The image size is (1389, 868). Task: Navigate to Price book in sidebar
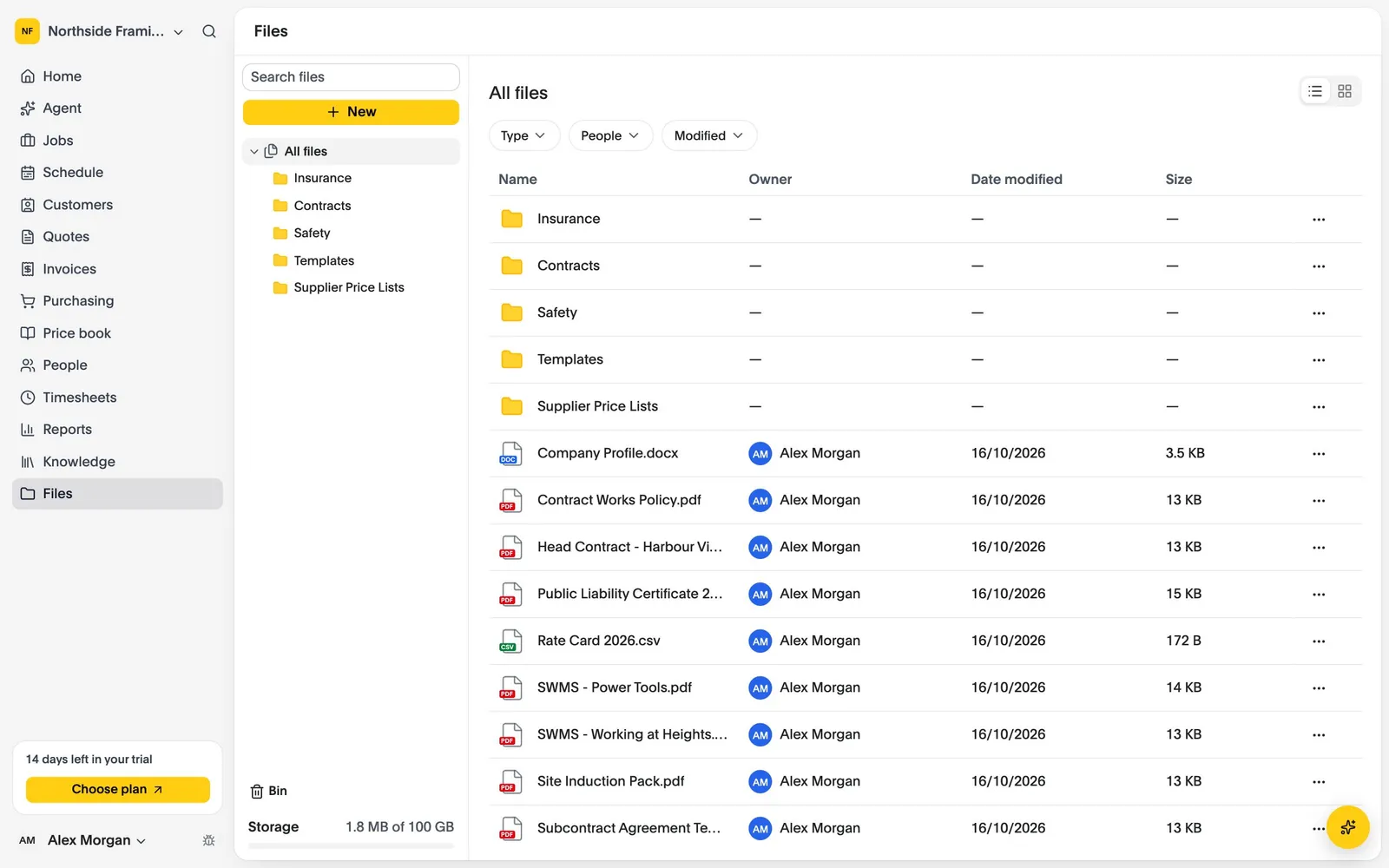coord(117,333)
